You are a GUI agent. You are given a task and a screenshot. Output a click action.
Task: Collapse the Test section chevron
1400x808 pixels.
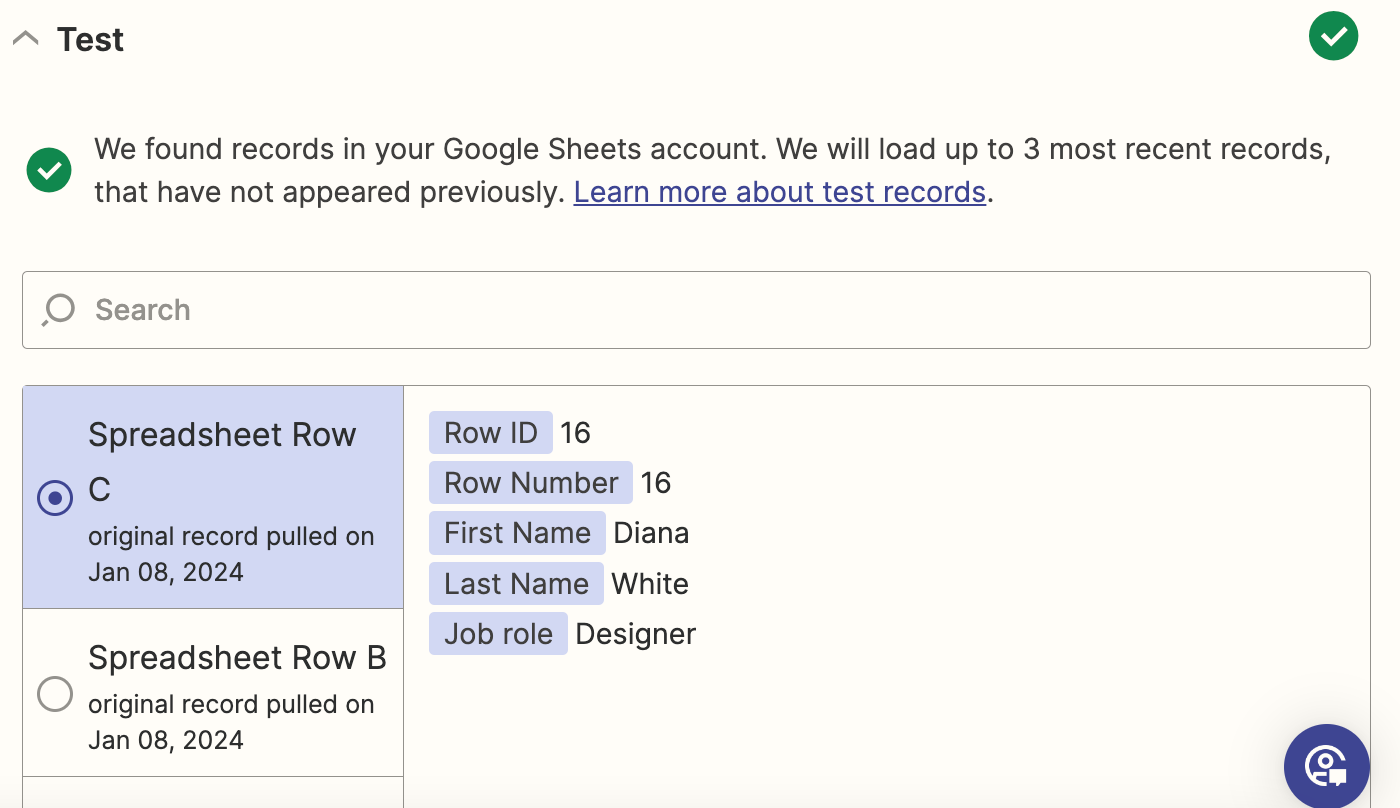(25, 39)
